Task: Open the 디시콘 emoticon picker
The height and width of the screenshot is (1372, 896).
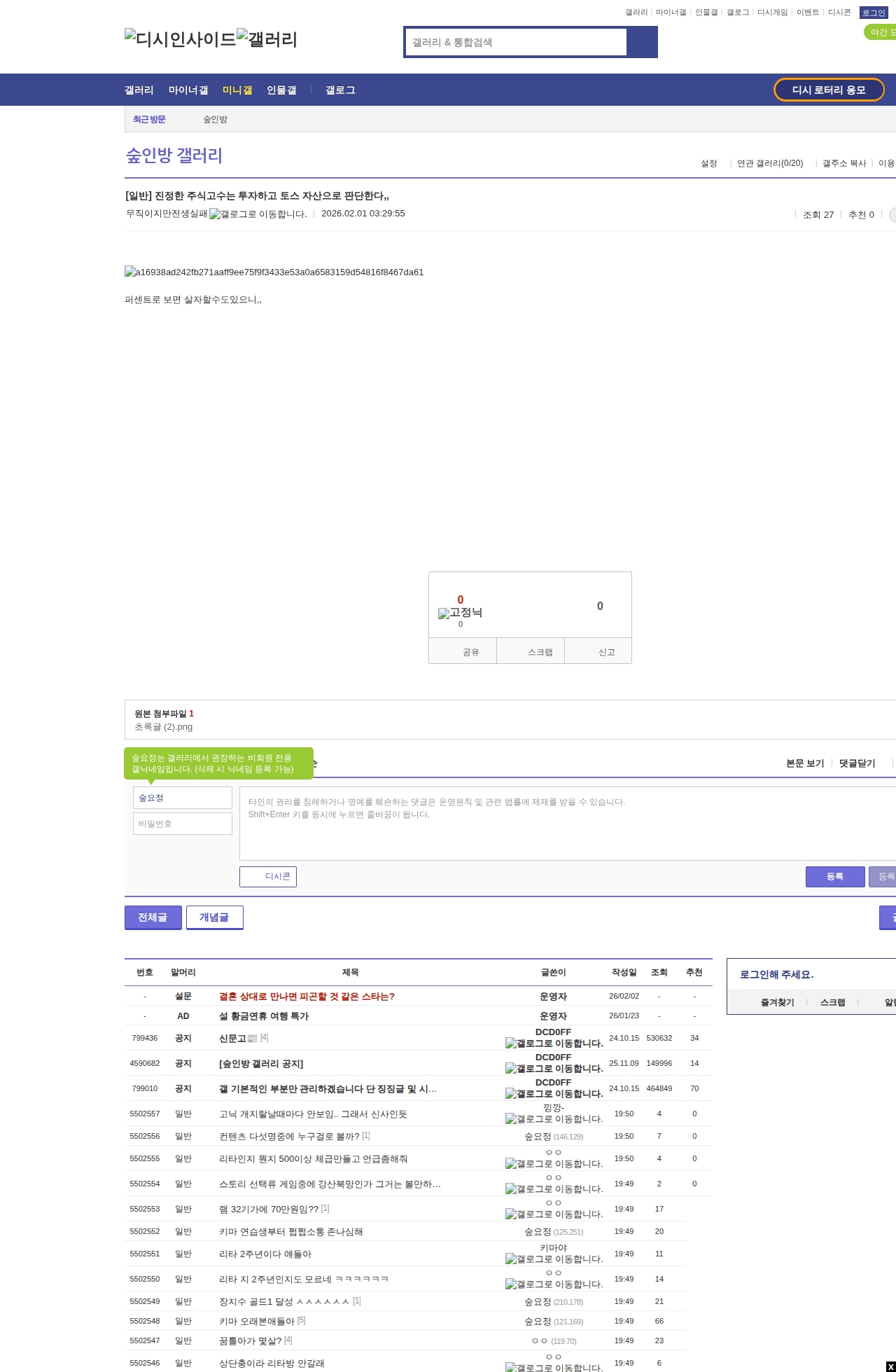Action: (268, 877)
